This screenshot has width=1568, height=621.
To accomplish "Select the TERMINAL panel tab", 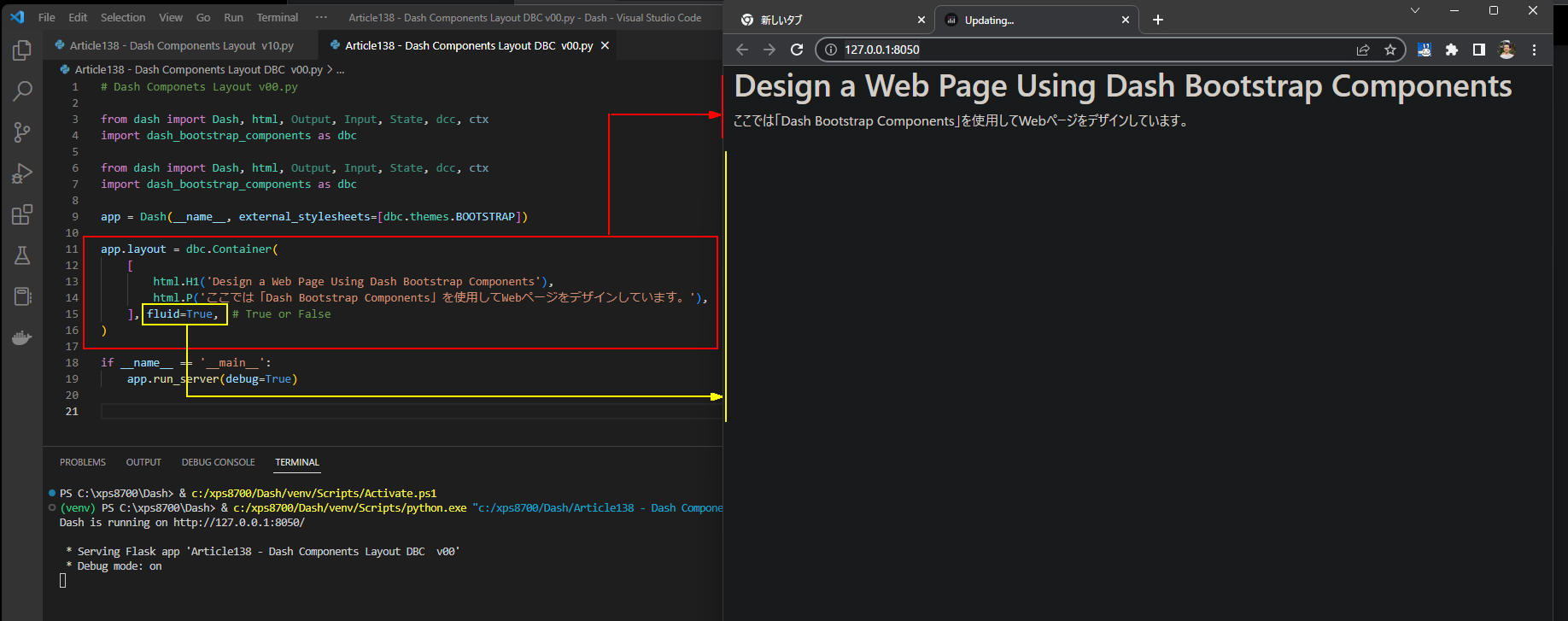I will (297, 462).
